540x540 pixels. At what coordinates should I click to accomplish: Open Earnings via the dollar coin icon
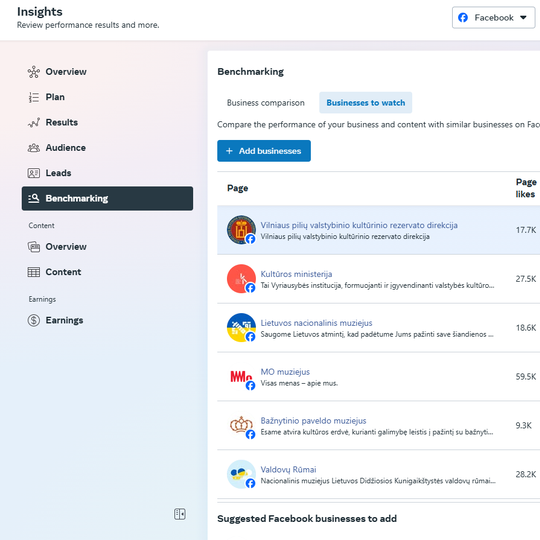(34, 320)
